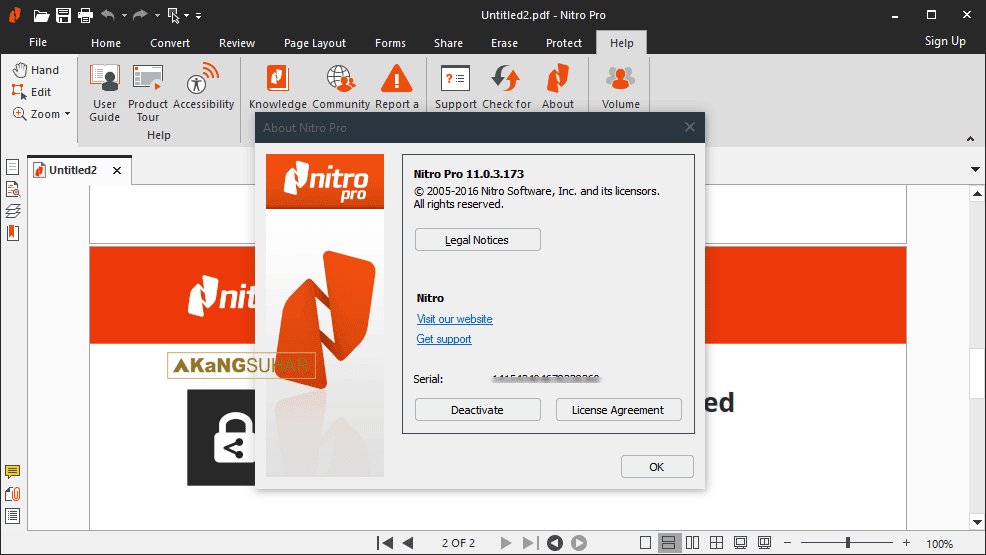Start the Product Tour
986x555 pixels.
(x=148, y=93)
